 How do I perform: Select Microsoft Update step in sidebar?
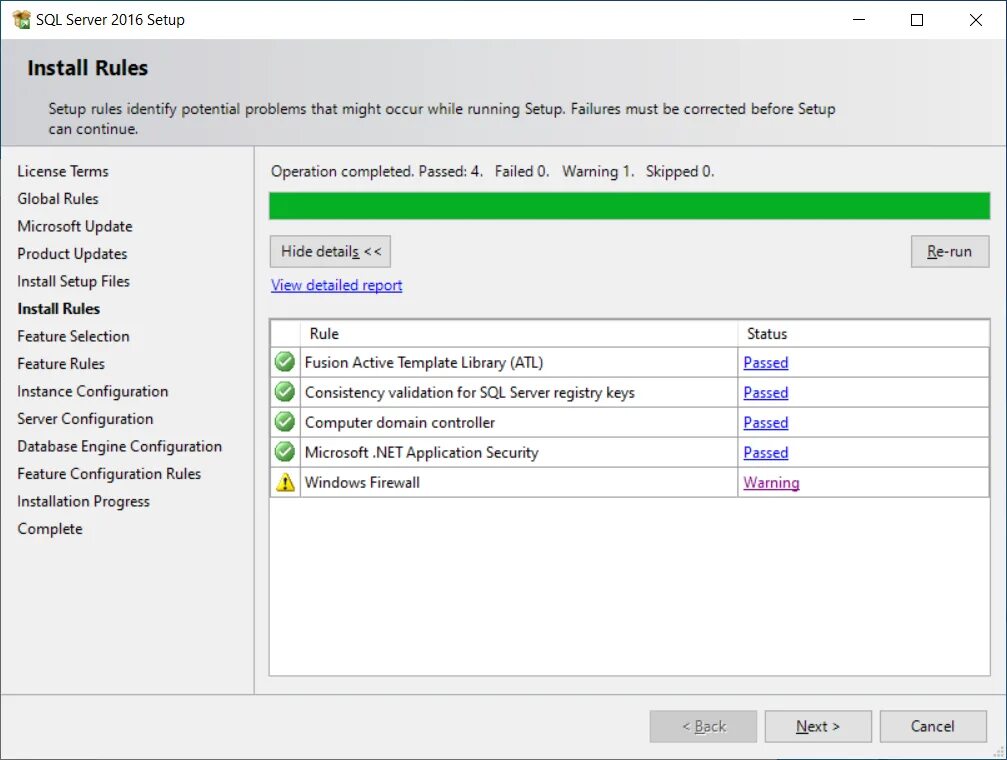coord(74,226)
